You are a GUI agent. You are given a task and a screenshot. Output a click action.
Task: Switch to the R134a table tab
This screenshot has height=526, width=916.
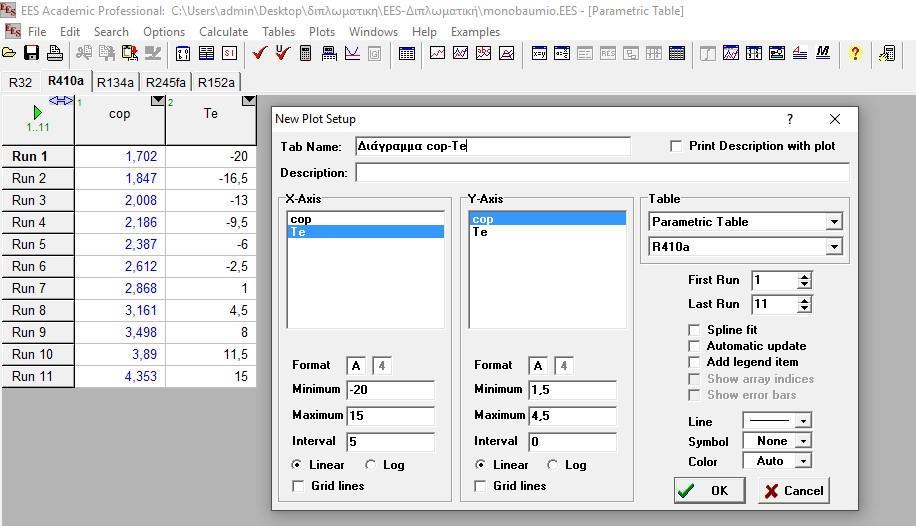tap(115, 82)
